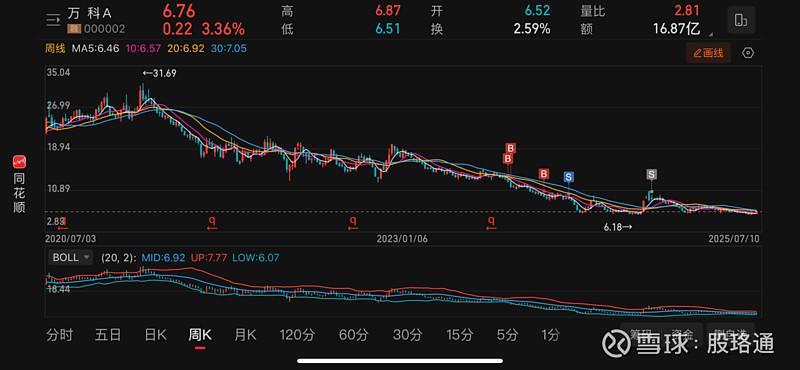Tap the volume ratio 2.81
This screenshot has width=800, height=370.
pyautogui.click(x=687, y=11)
